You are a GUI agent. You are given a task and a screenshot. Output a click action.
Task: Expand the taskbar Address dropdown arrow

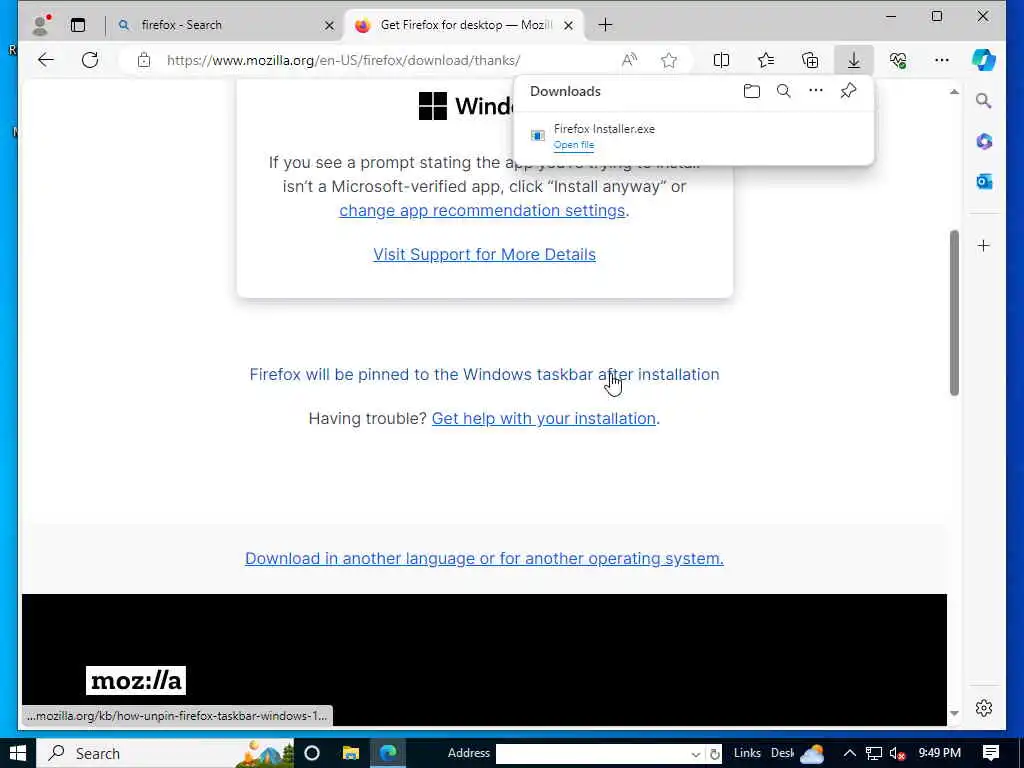(696, 754)
